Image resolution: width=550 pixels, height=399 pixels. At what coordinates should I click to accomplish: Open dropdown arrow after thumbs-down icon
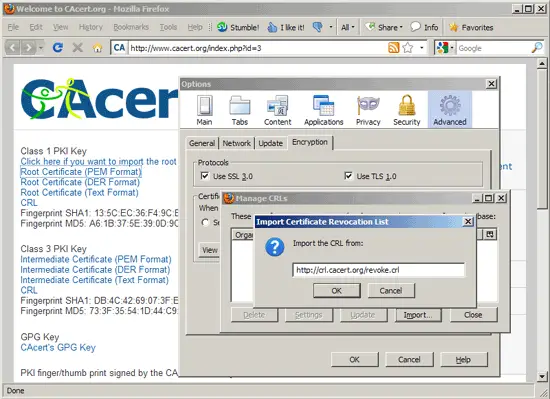[330, 27]
